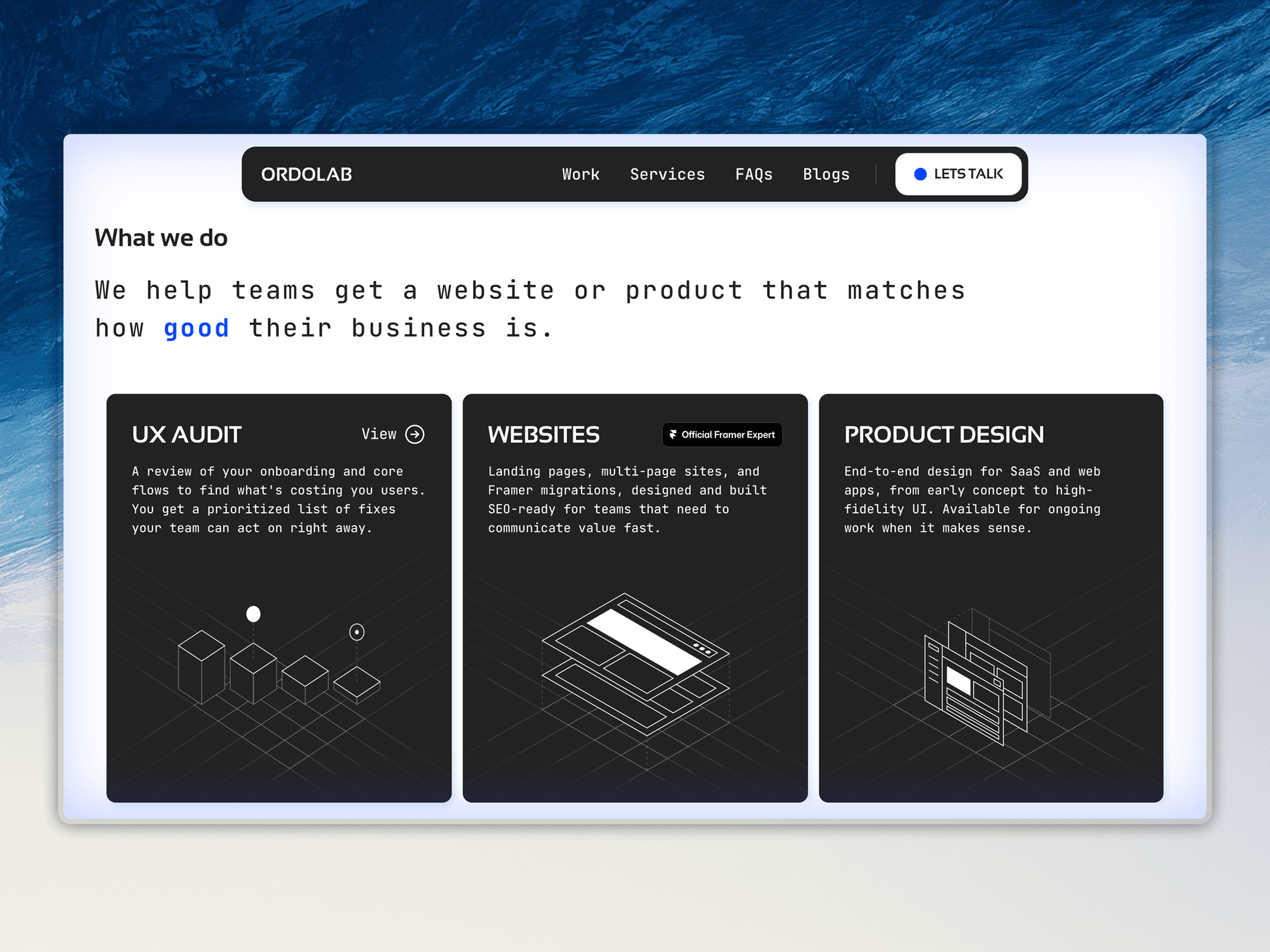Open the FAQs nav link
Screen dimensions: 1270x952
753,174
